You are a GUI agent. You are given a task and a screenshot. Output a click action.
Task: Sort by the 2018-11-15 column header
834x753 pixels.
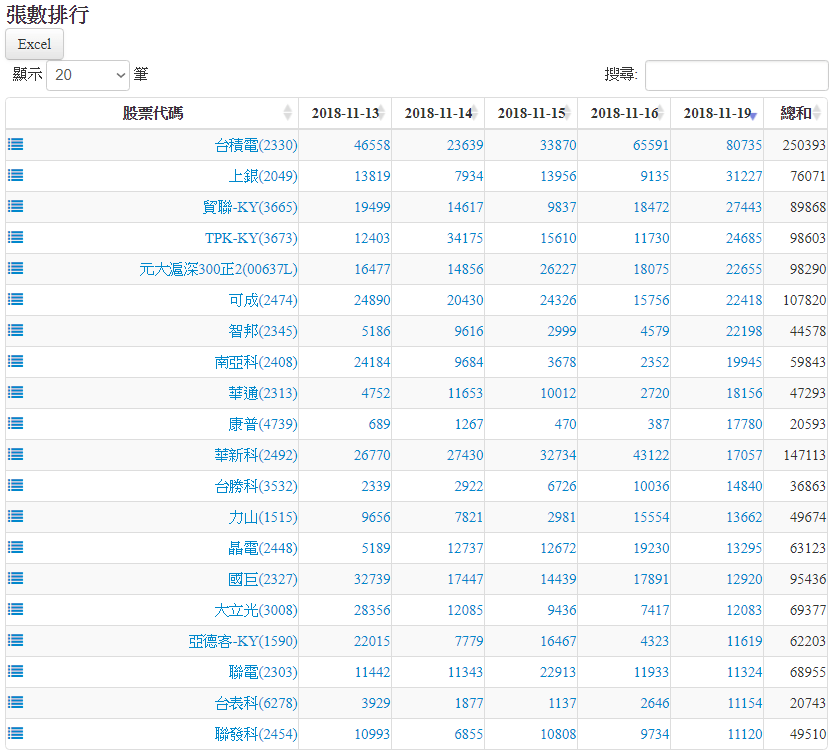tap(531, 113)
